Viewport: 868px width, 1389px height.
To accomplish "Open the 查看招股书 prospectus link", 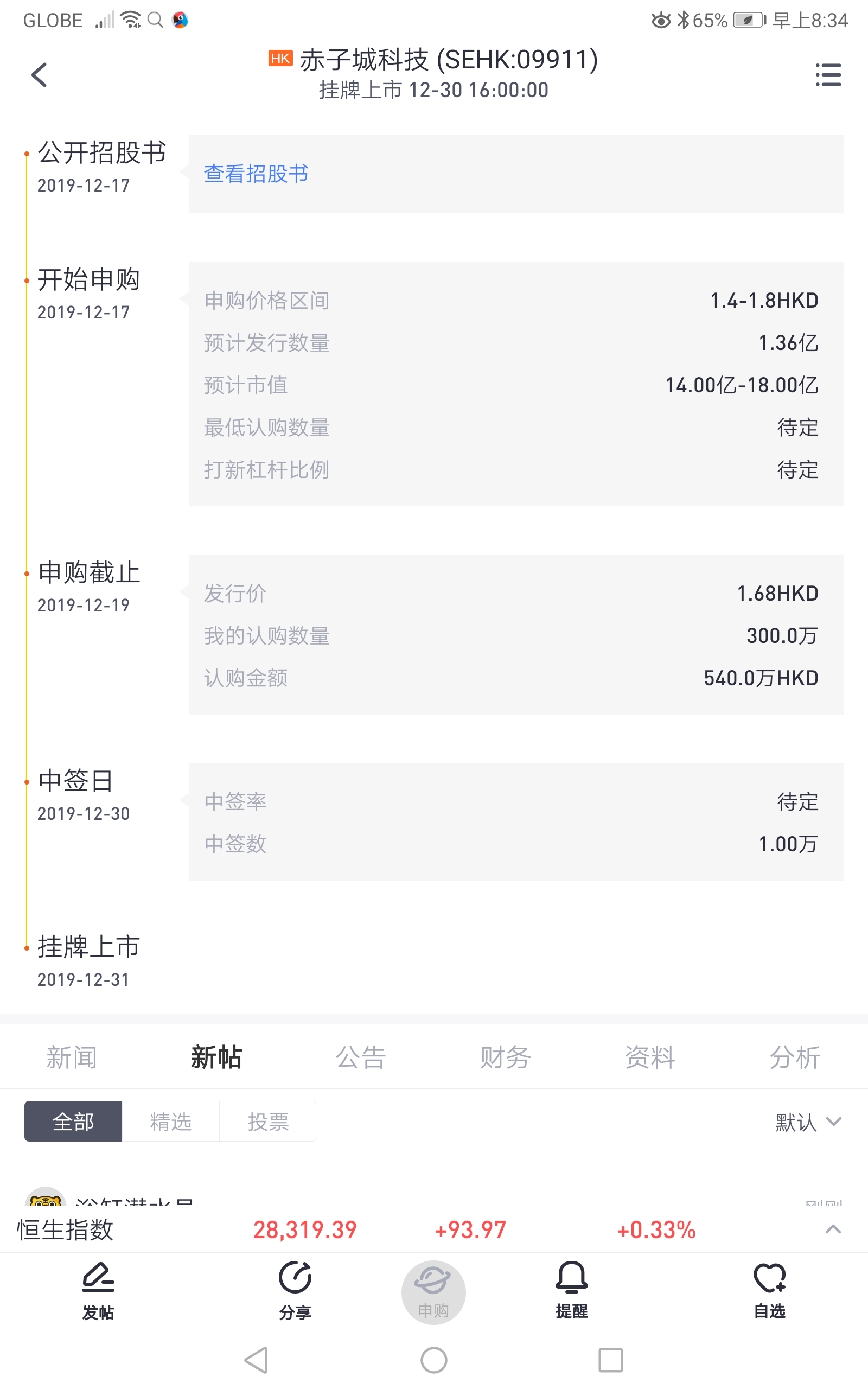I will point(256,173).
